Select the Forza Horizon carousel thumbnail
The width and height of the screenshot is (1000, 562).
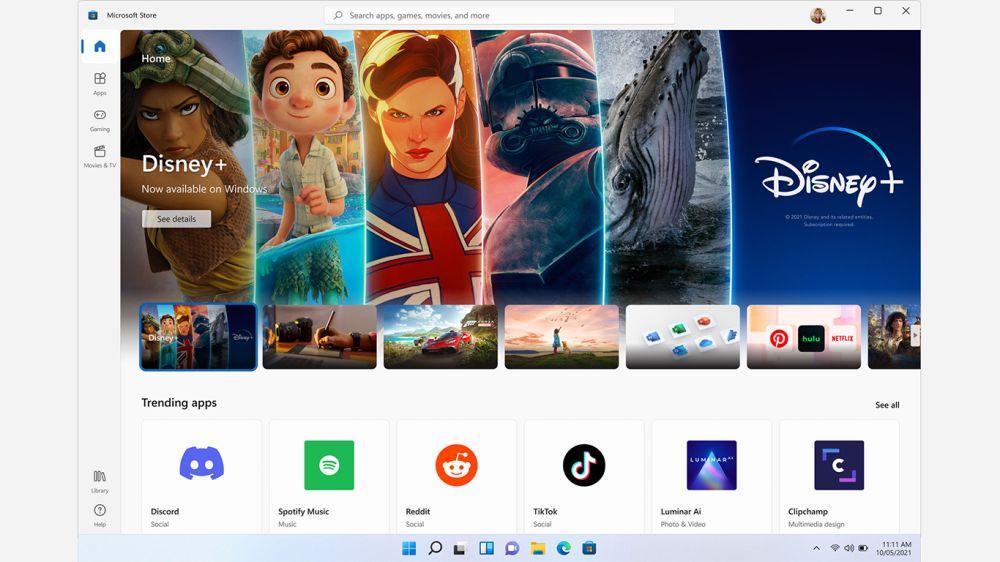[x=441, y=337]
